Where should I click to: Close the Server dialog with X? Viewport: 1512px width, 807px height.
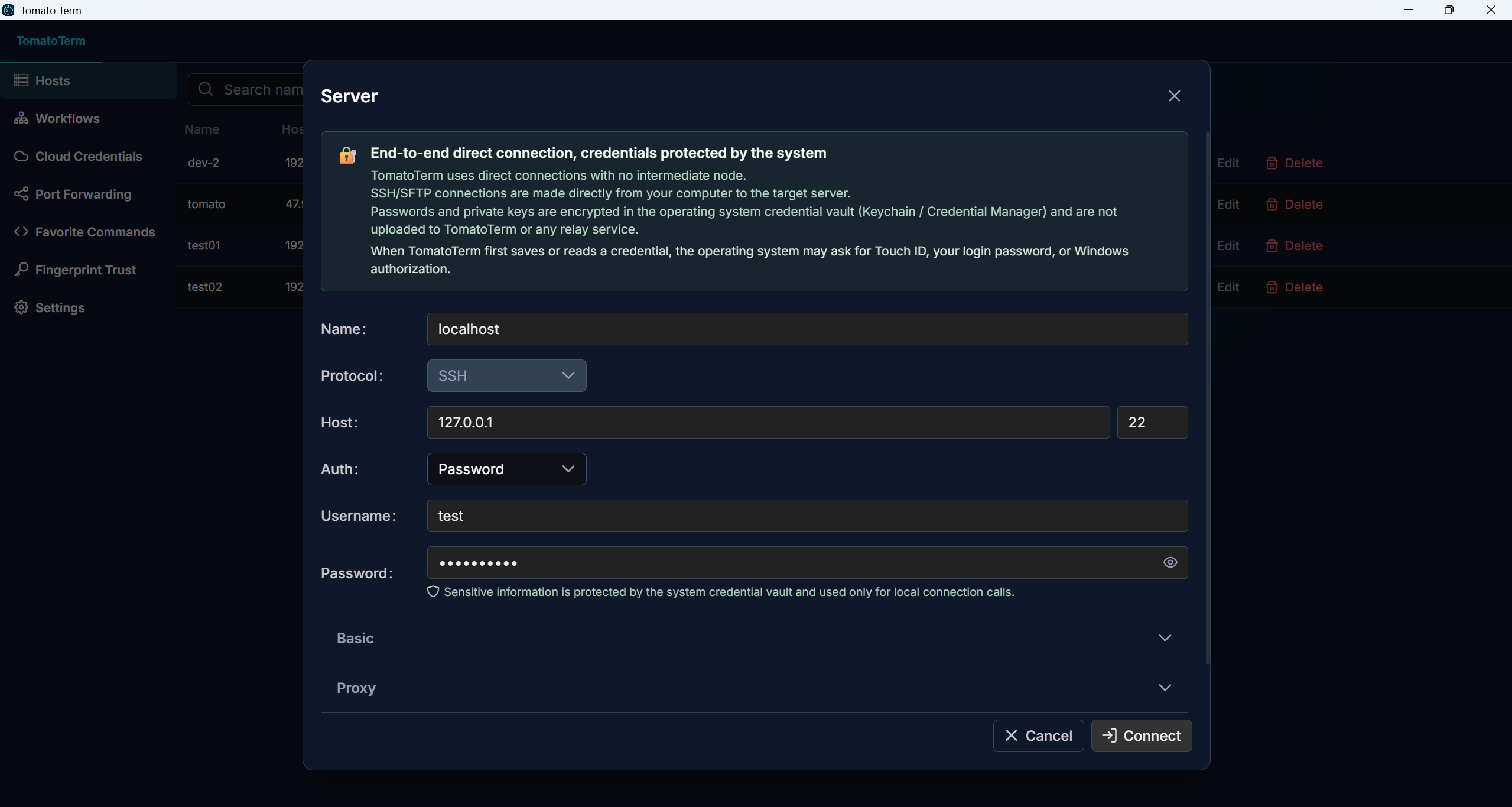point(1174,96)
